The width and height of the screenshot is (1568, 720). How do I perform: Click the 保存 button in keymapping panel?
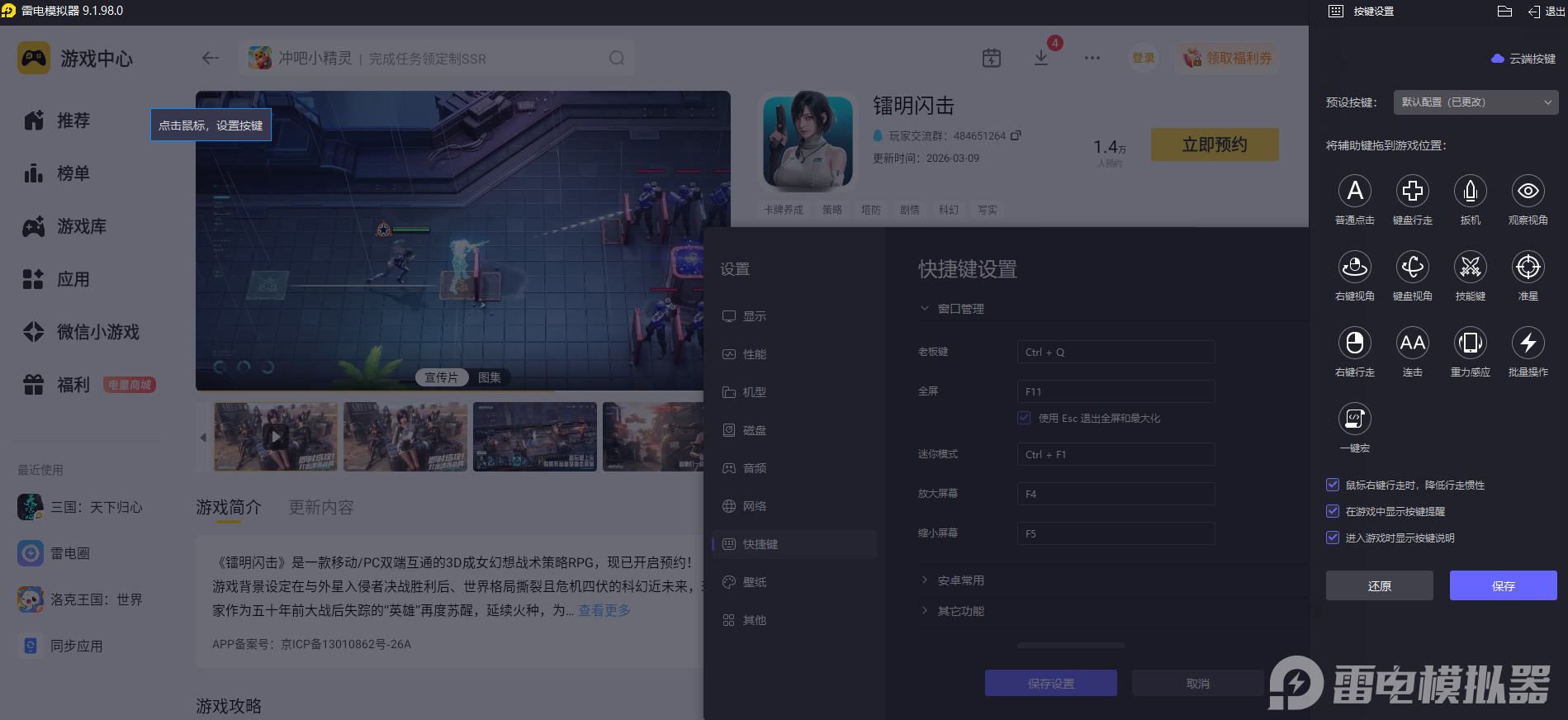(1504, 585)
